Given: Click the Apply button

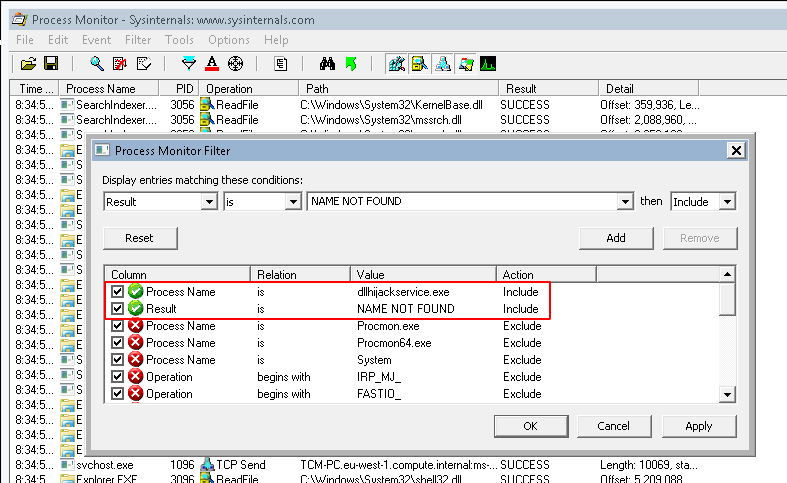Looking at the screenshot, I should click(698, 426).
